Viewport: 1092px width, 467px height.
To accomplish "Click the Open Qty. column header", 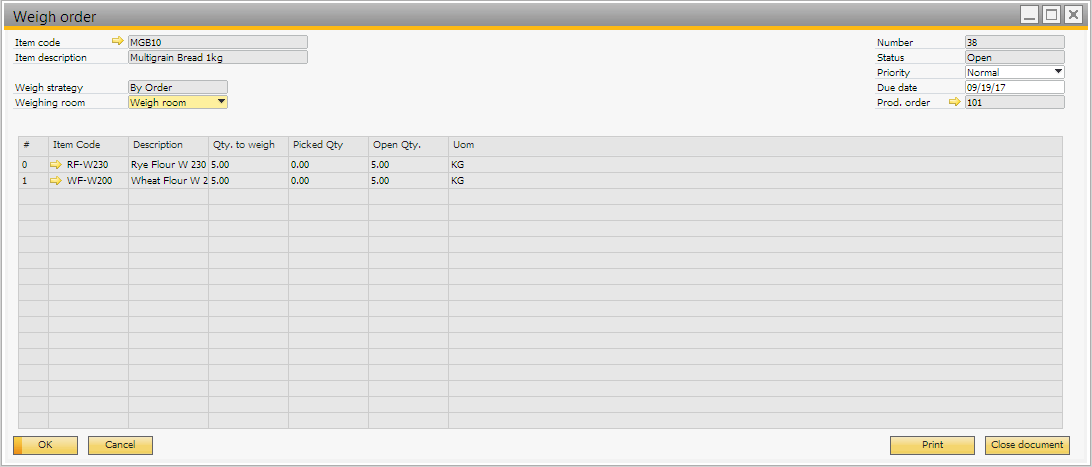I will click(408, 145).
